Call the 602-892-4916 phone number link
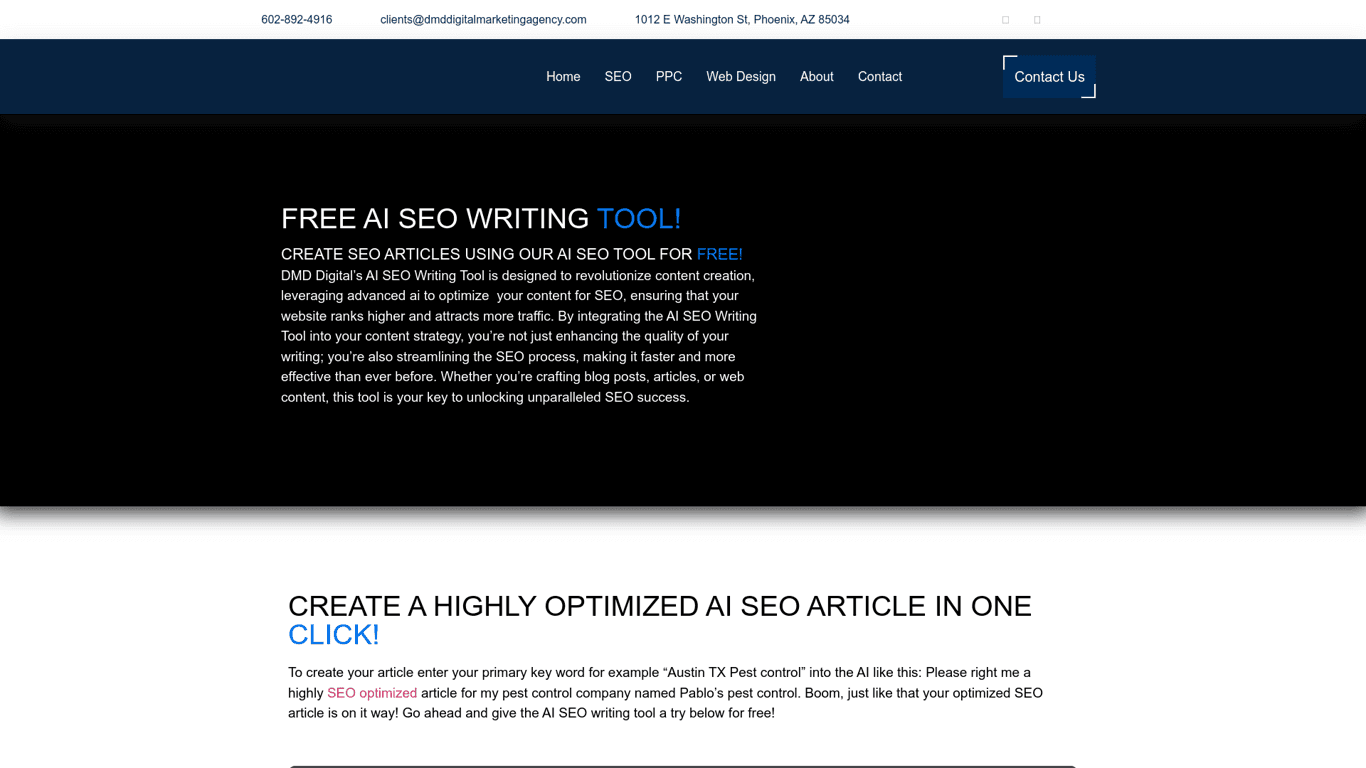The image size is (1366, 768). 296,19
